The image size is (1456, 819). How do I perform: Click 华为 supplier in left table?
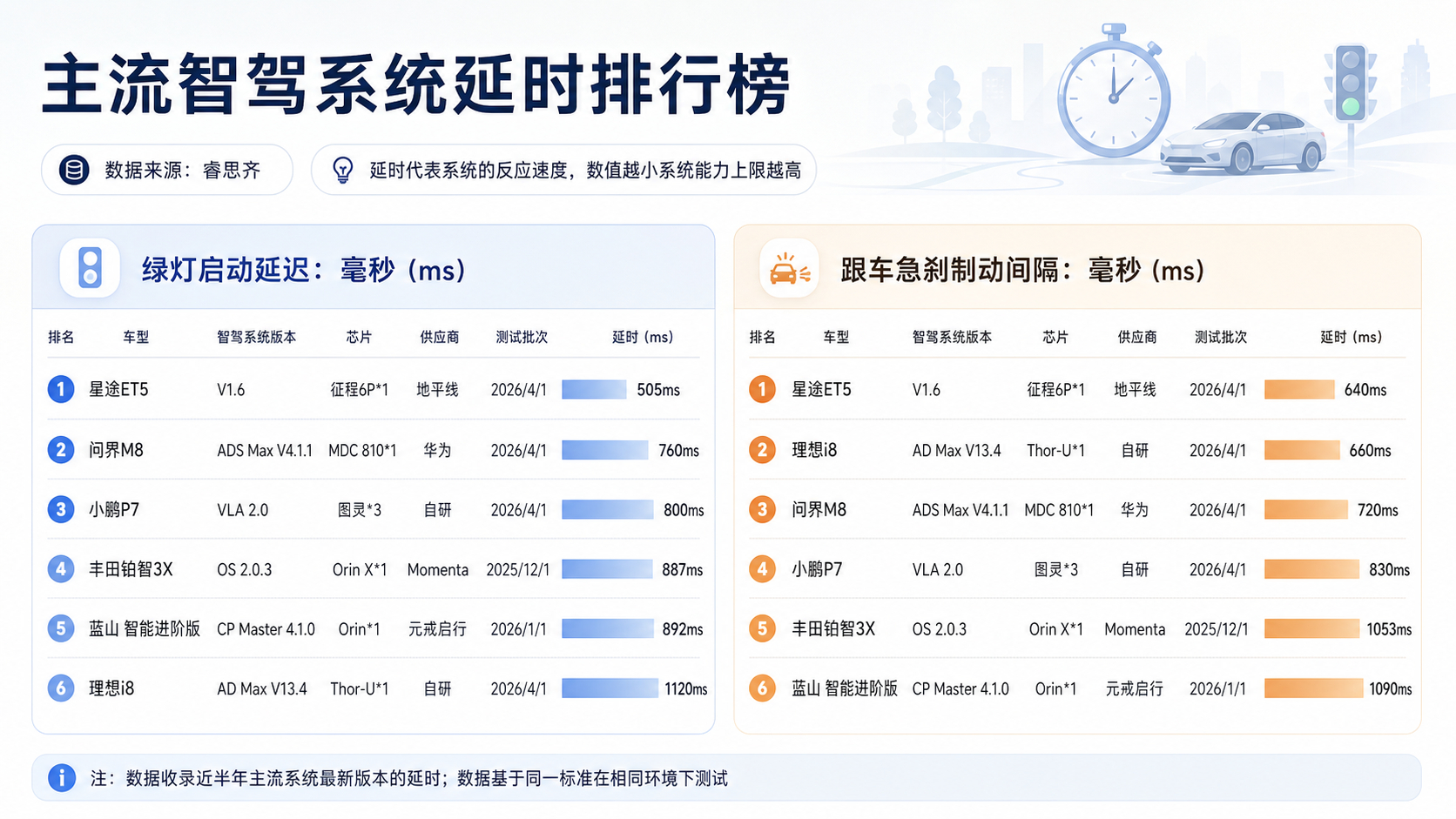[437, 450]
